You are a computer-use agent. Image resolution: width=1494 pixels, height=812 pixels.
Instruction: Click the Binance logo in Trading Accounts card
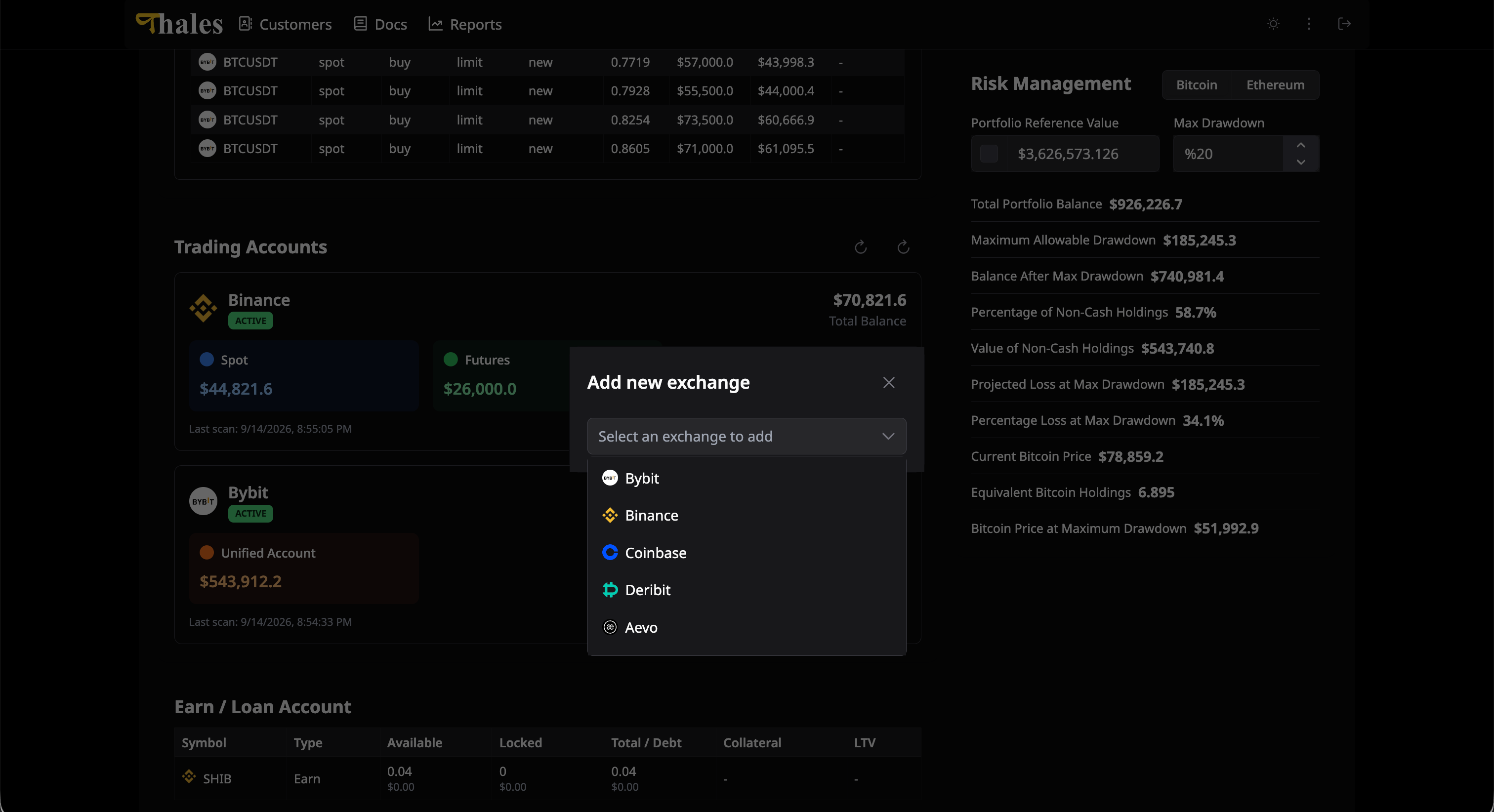(203, 308)
